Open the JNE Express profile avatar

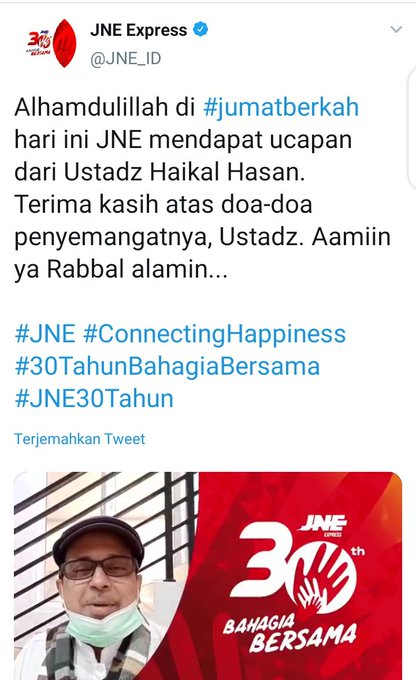[52, 43]
